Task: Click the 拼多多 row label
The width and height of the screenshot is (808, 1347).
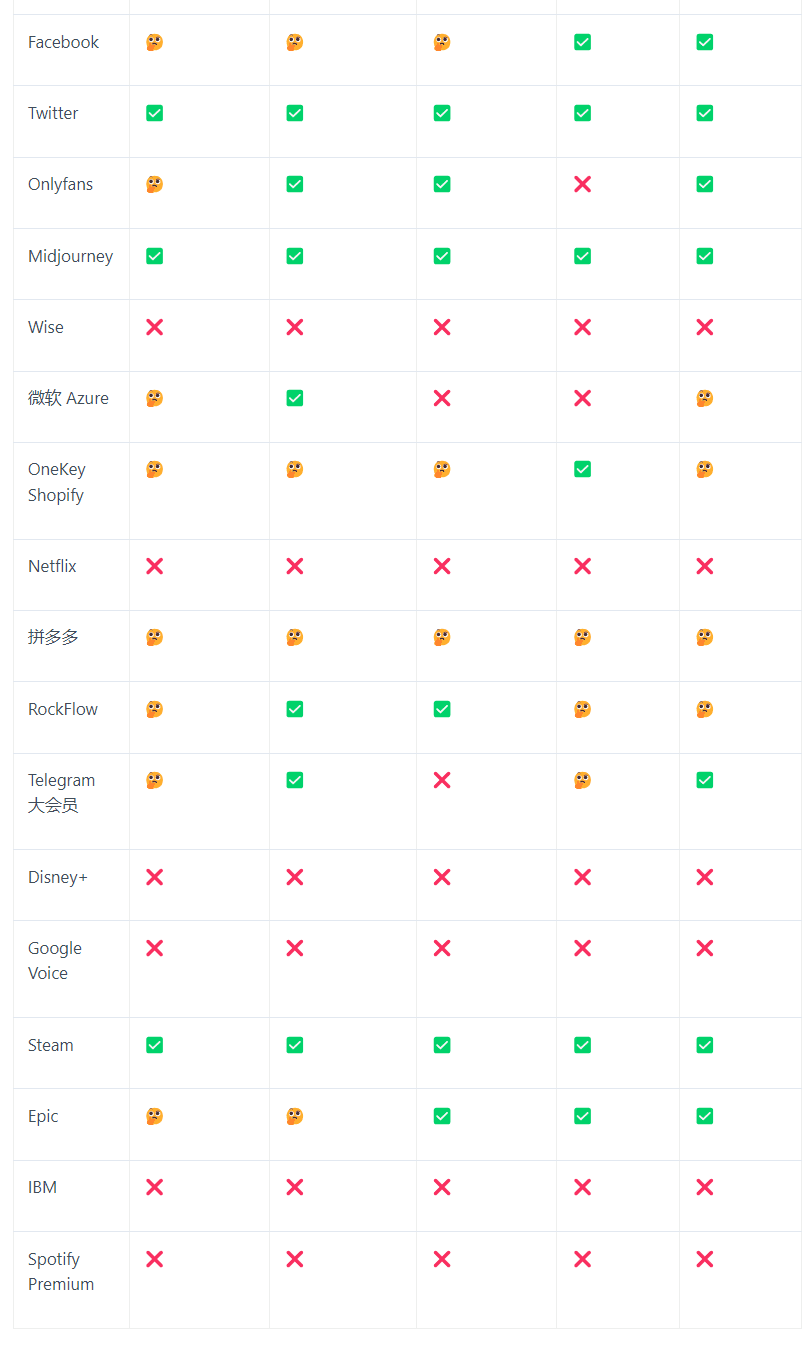Action: [x=53, y=637]
